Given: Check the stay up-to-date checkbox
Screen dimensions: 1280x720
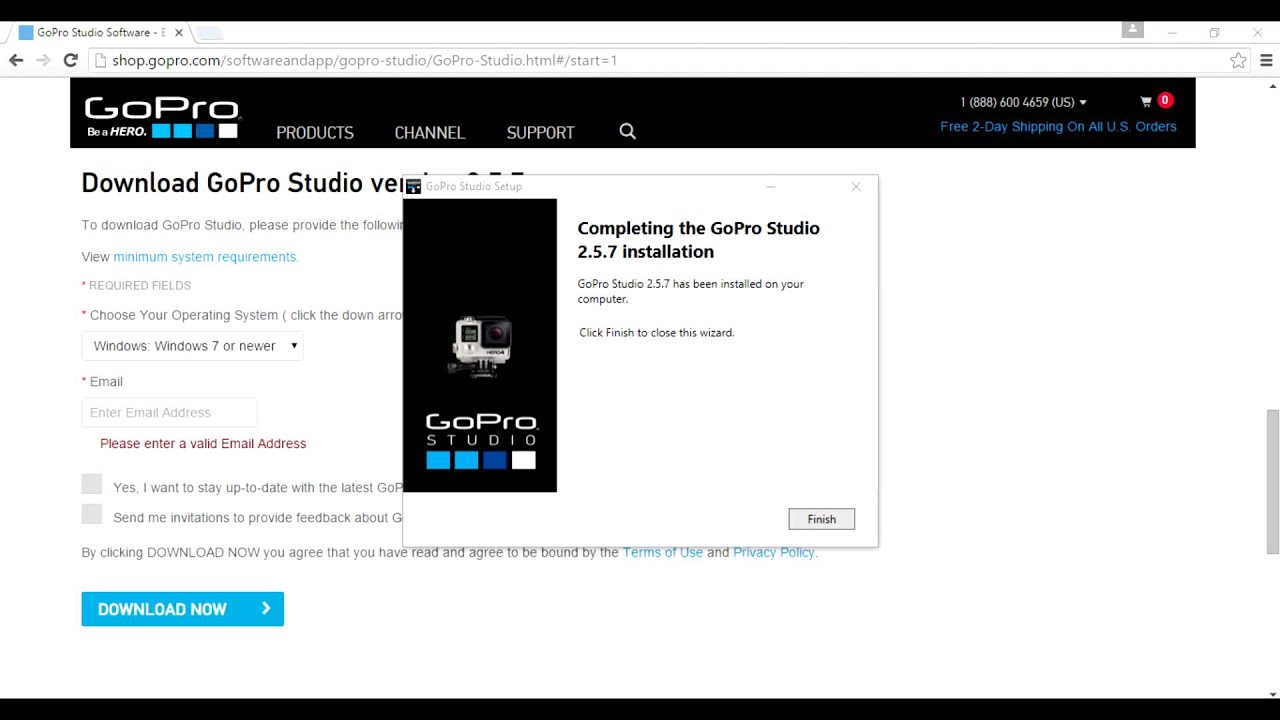Looking at the screenshot, I should tap(92, 484).
